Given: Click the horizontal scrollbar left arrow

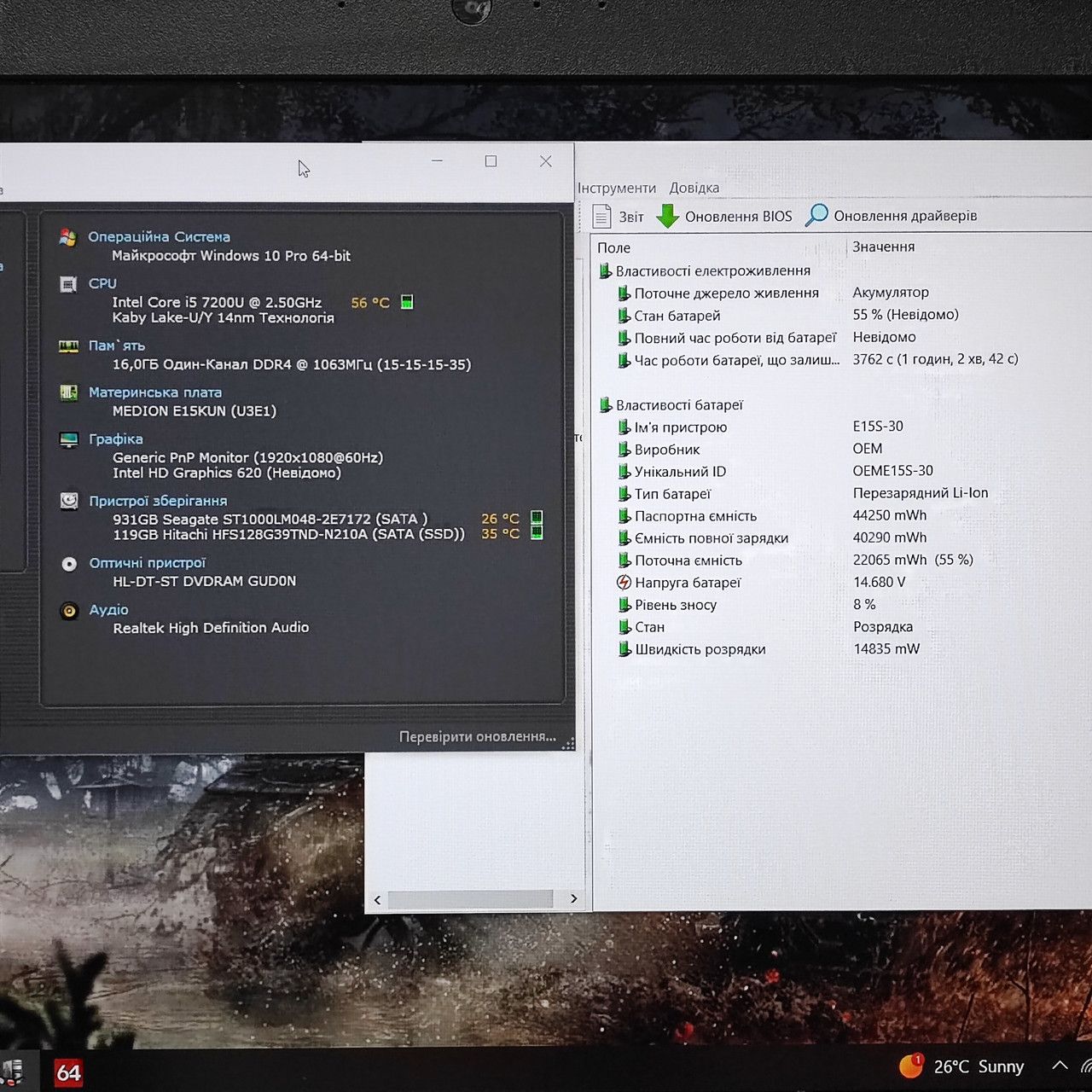Looking at the screenshot, I should pyautogui.click(x=377, y=899).
